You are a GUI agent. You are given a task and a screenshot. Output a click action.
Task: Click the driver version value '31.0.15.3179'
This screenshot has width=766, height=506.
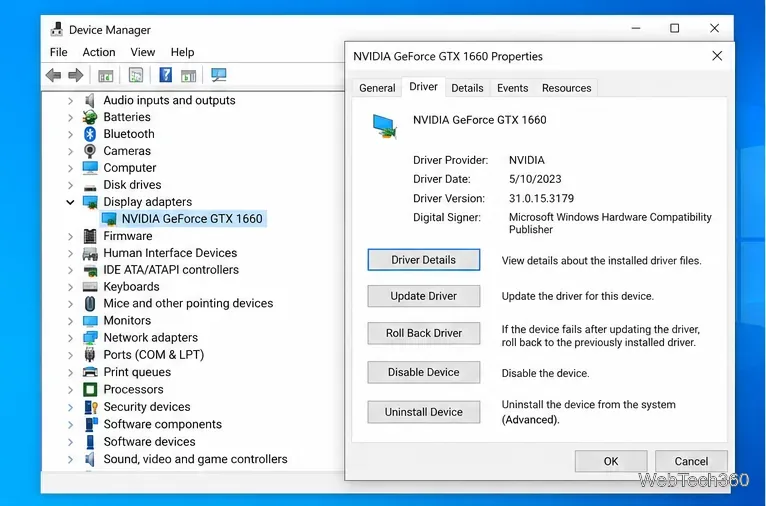pyautogui.click(x=541, y=198)
